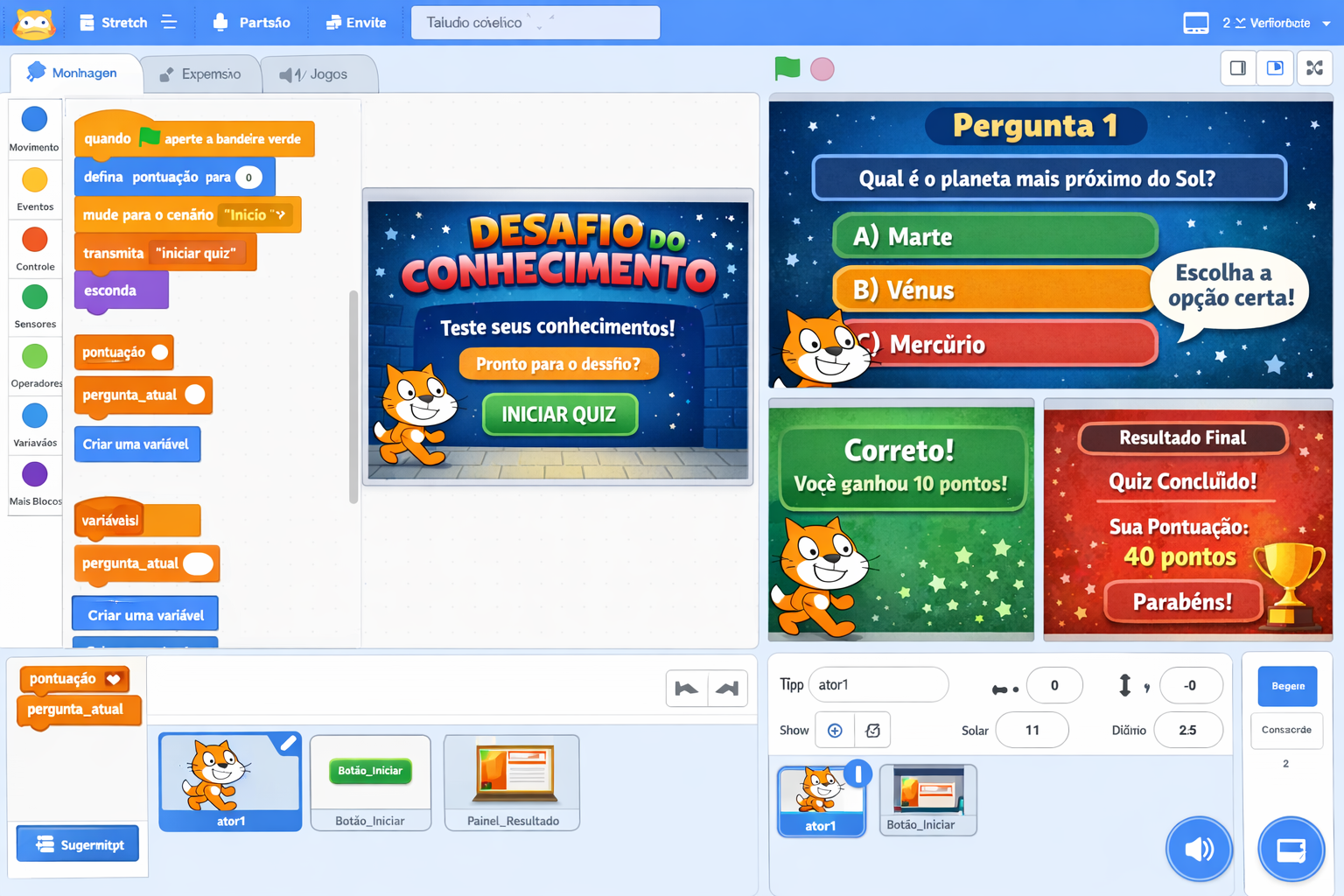
Task: Click the round blue backdrop button
Action: click(x=1291, y=849)
